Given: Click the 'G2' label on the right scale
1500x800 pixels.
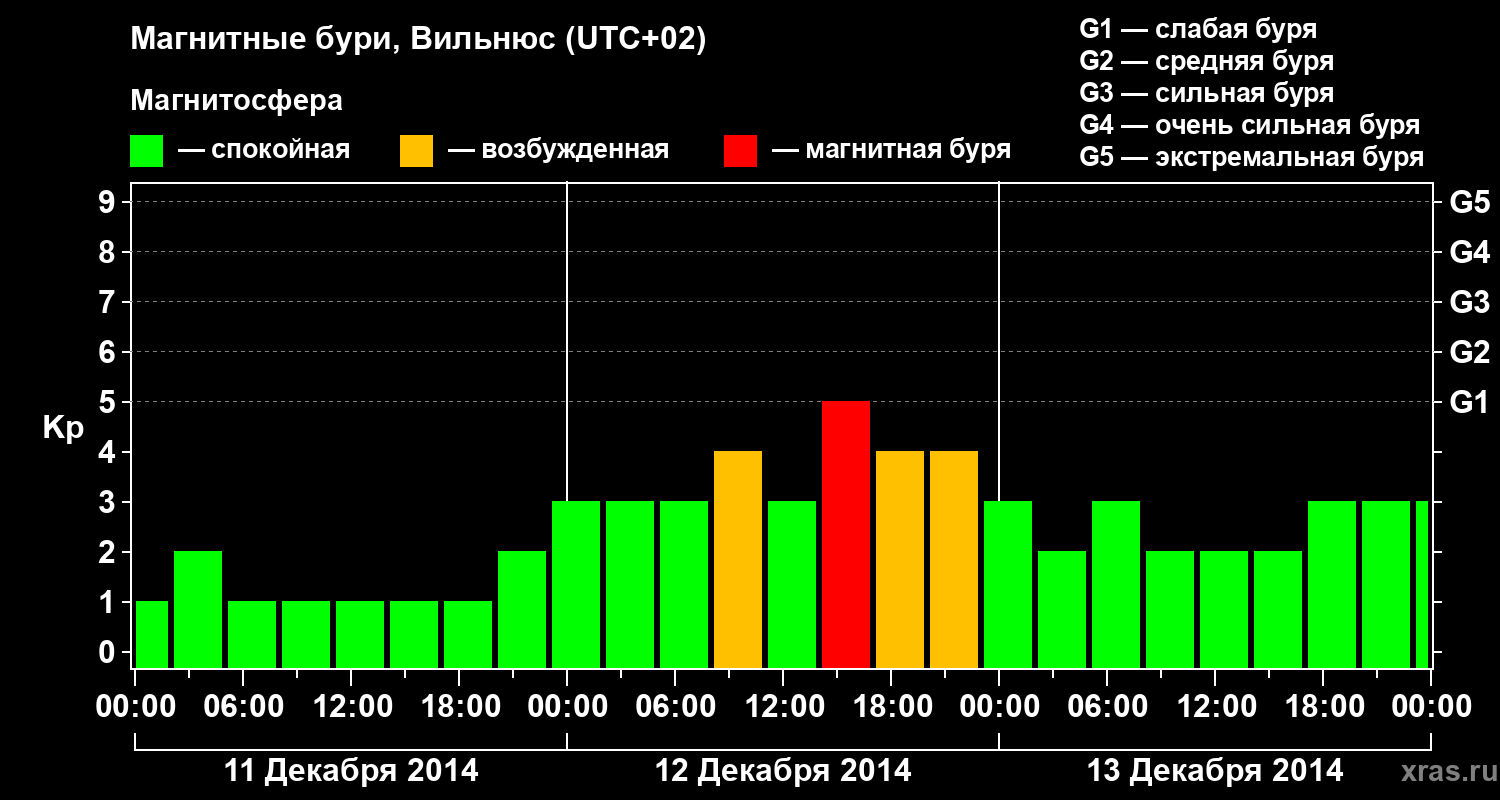Looking at the screenshot, I should (x=1469, y=352).
